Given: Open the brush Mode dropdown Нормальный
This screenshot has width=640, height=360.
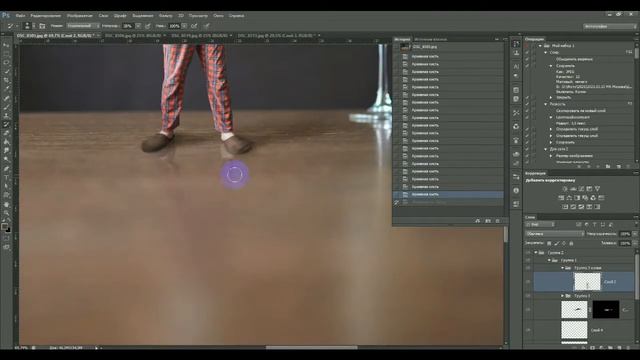Looking at the screenshot, I should click(83, 26).
